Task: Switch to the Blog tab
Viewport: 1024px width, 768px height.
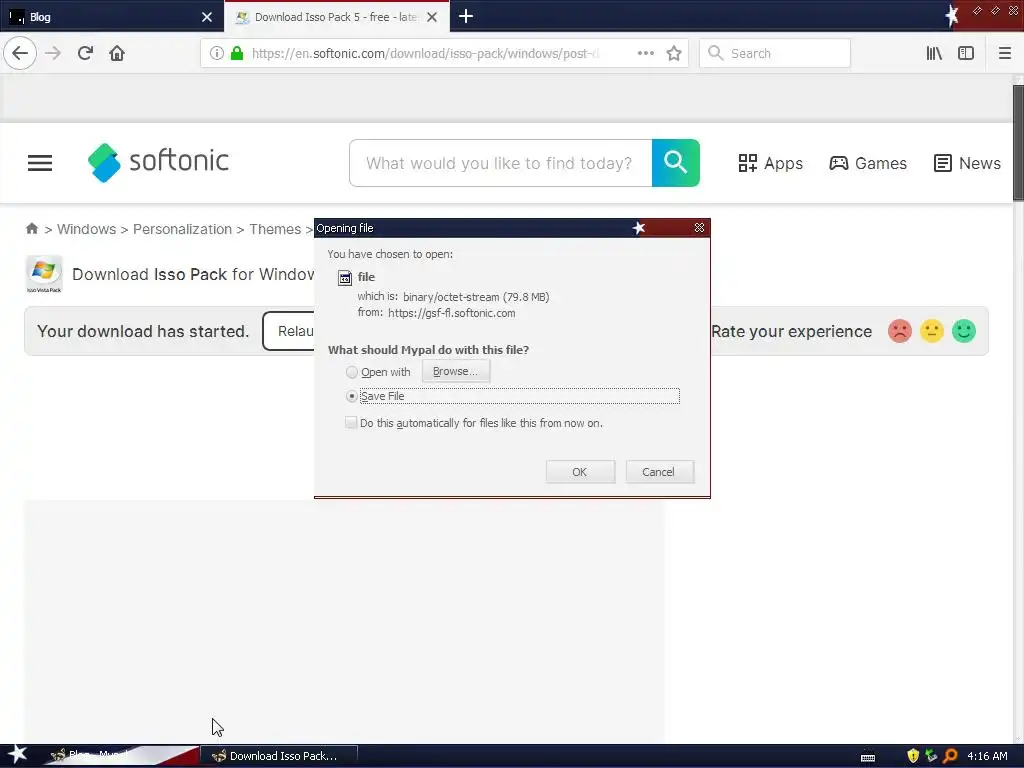Action: [111, 17]
